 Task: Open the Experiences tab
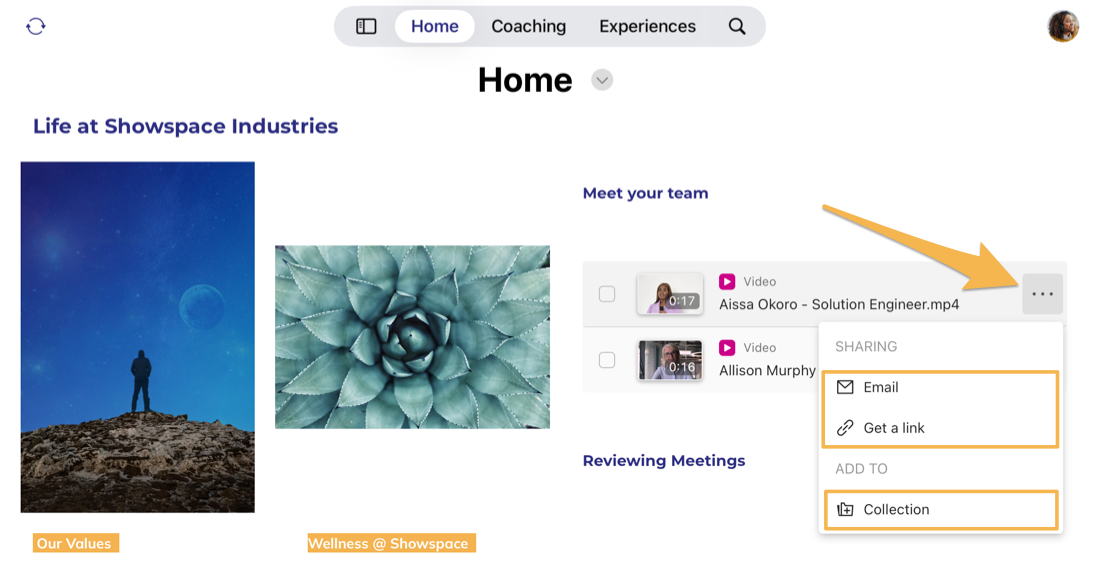point(647,26)
